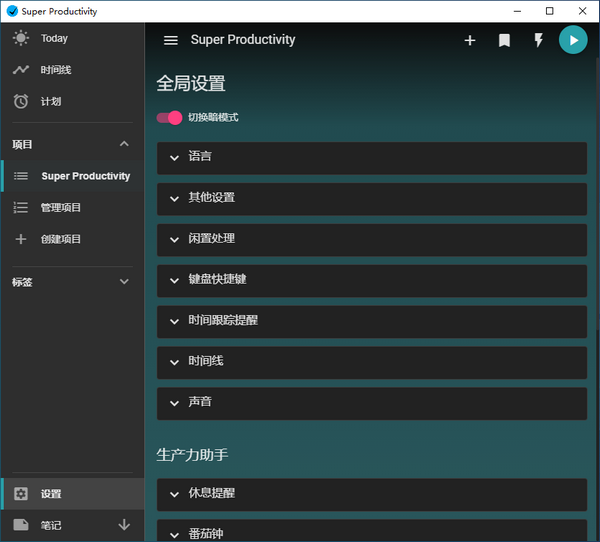Image resolution: width=600 pixels, height=542 pixels.
Task: Expand the 休息提醒 section
Action: click(372, 494)
